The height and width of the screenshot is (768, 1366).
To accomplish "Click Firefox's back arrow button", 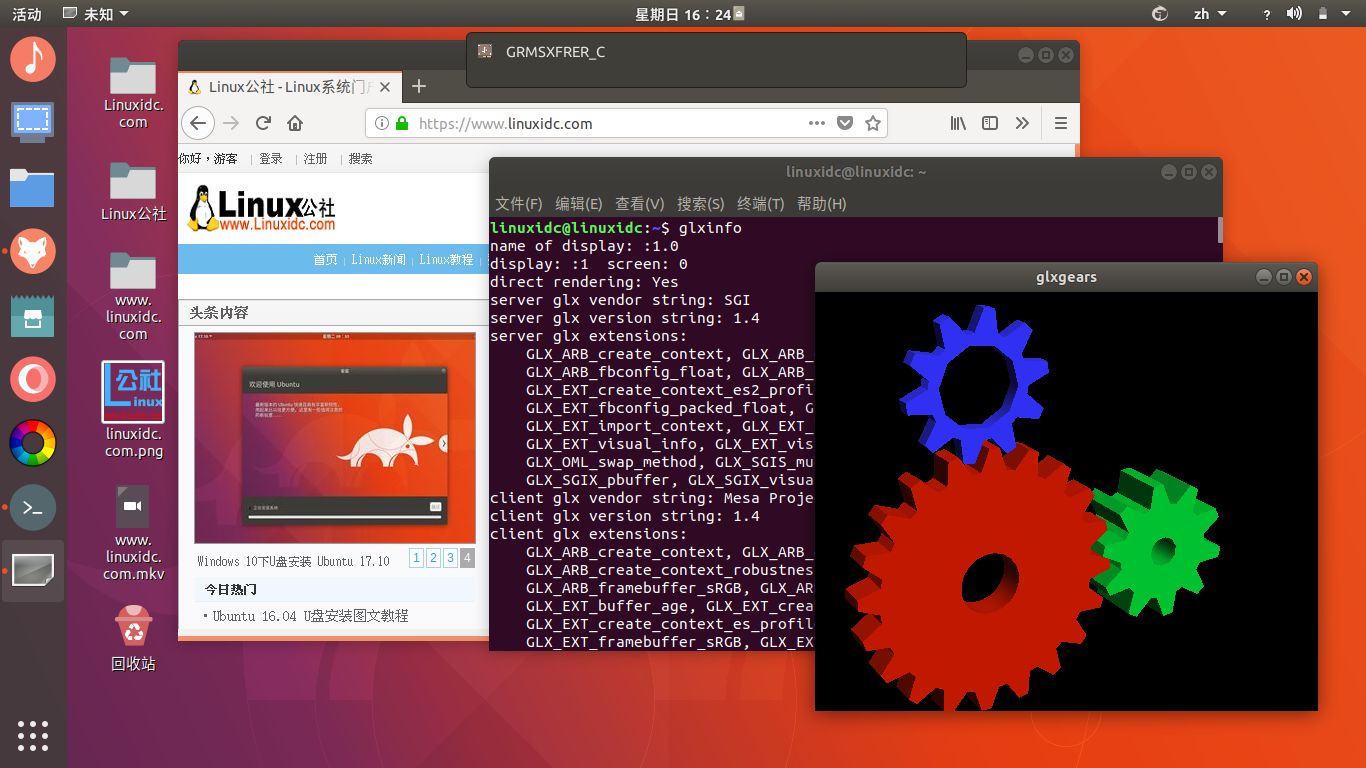I will [198, 123].
